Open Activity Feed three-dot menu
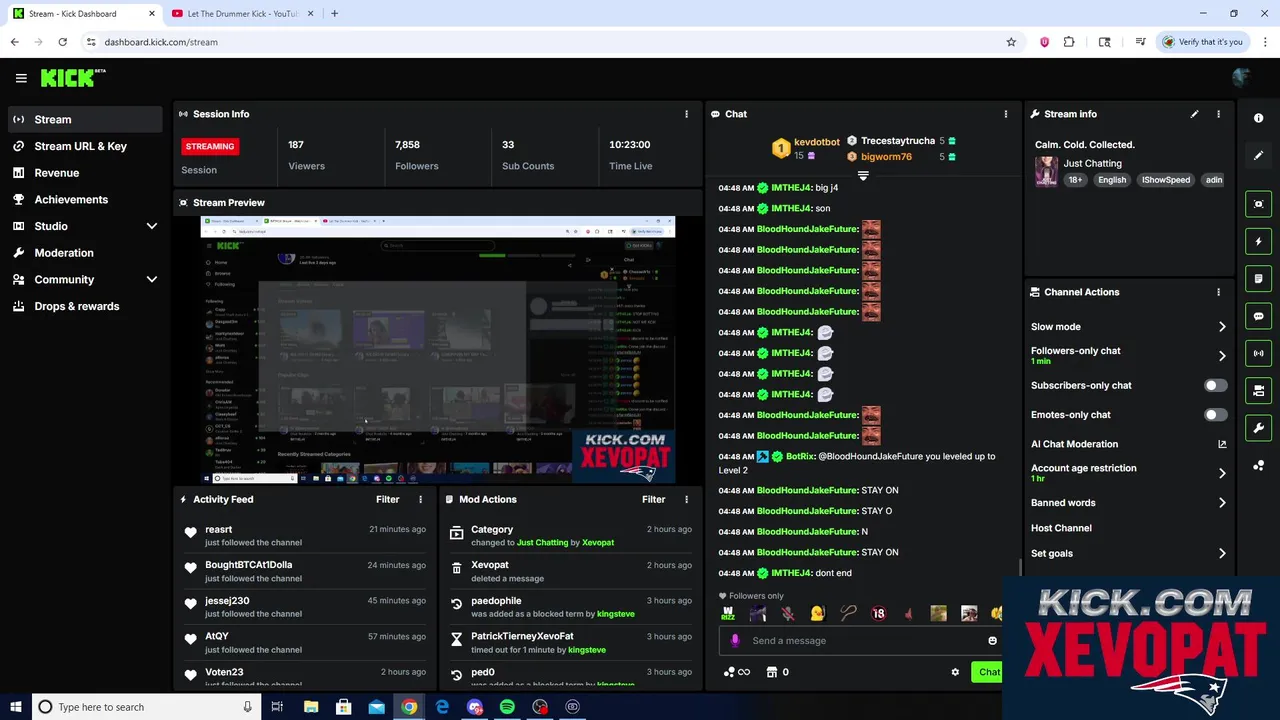 [420, 499]
